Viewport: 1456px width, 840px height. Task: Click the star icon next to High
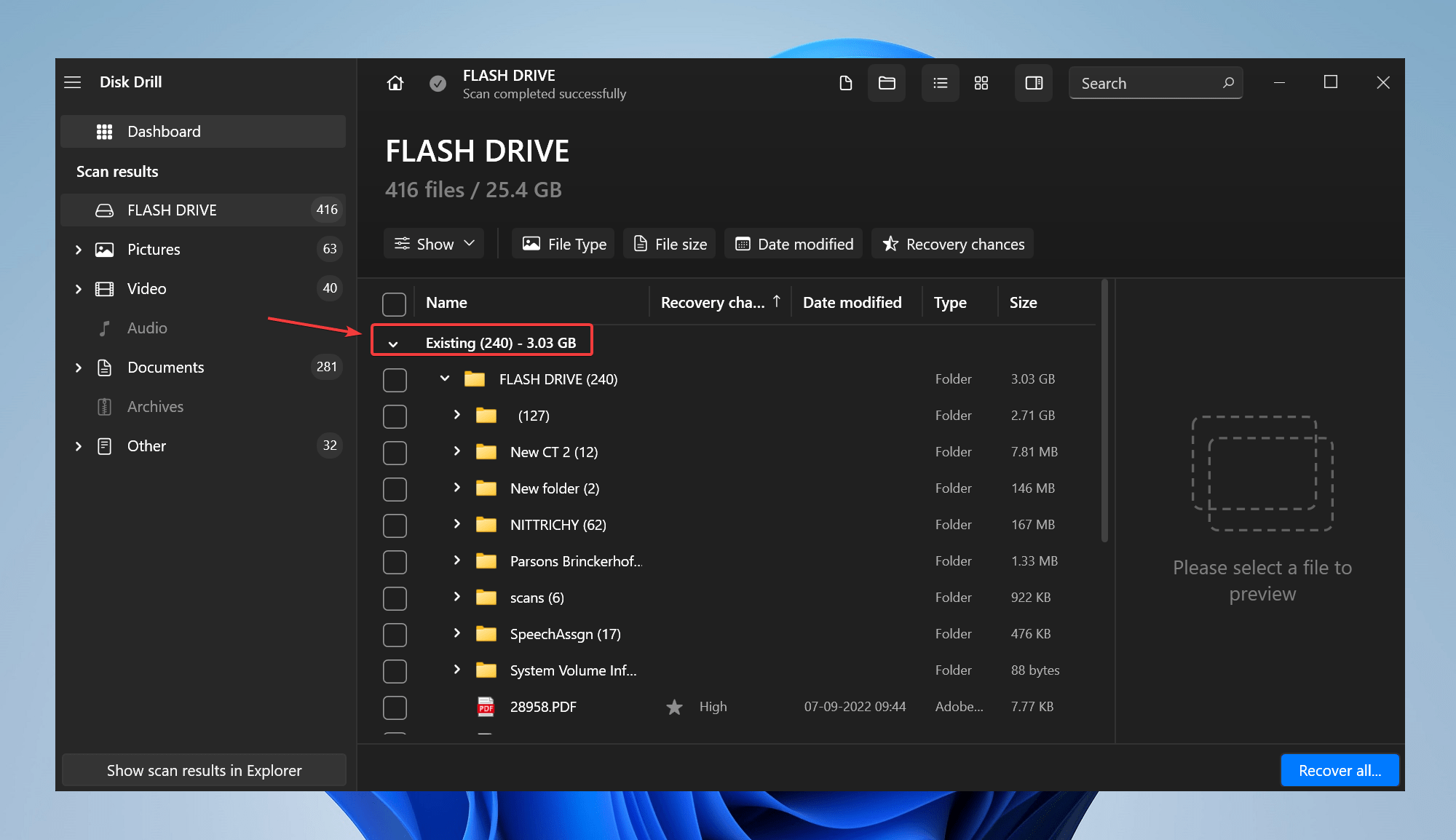675,707
